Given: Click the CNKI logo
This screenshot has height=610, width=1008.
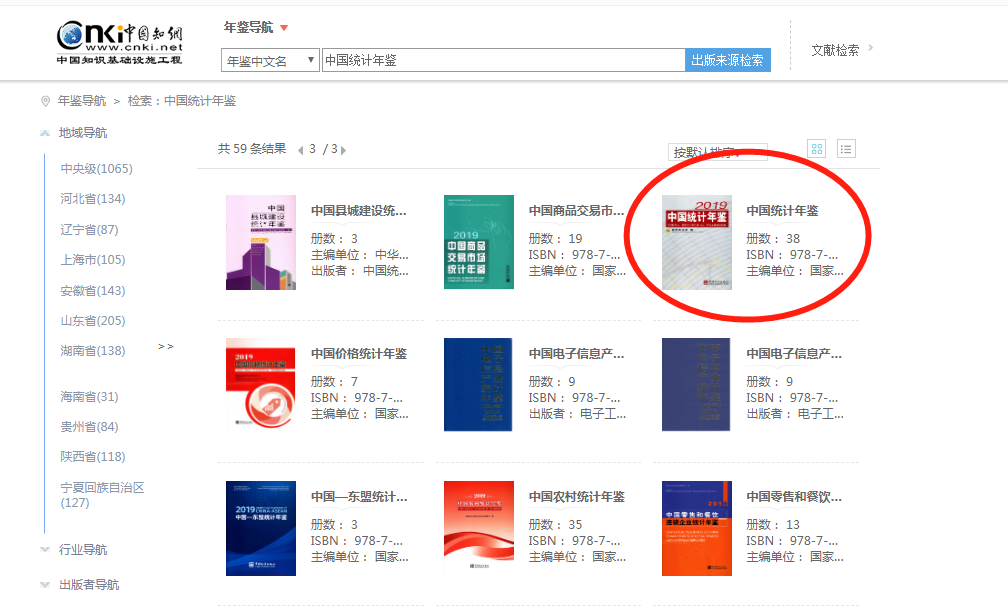Looking at the screenshot, I should [x=120, y=42].
